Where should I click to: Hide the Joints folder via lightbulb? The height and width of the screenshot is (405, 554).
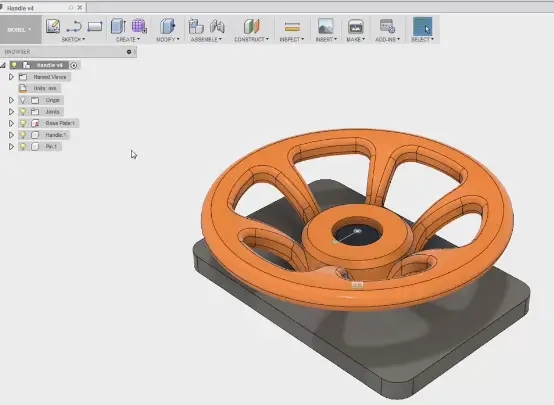point(23,112)
